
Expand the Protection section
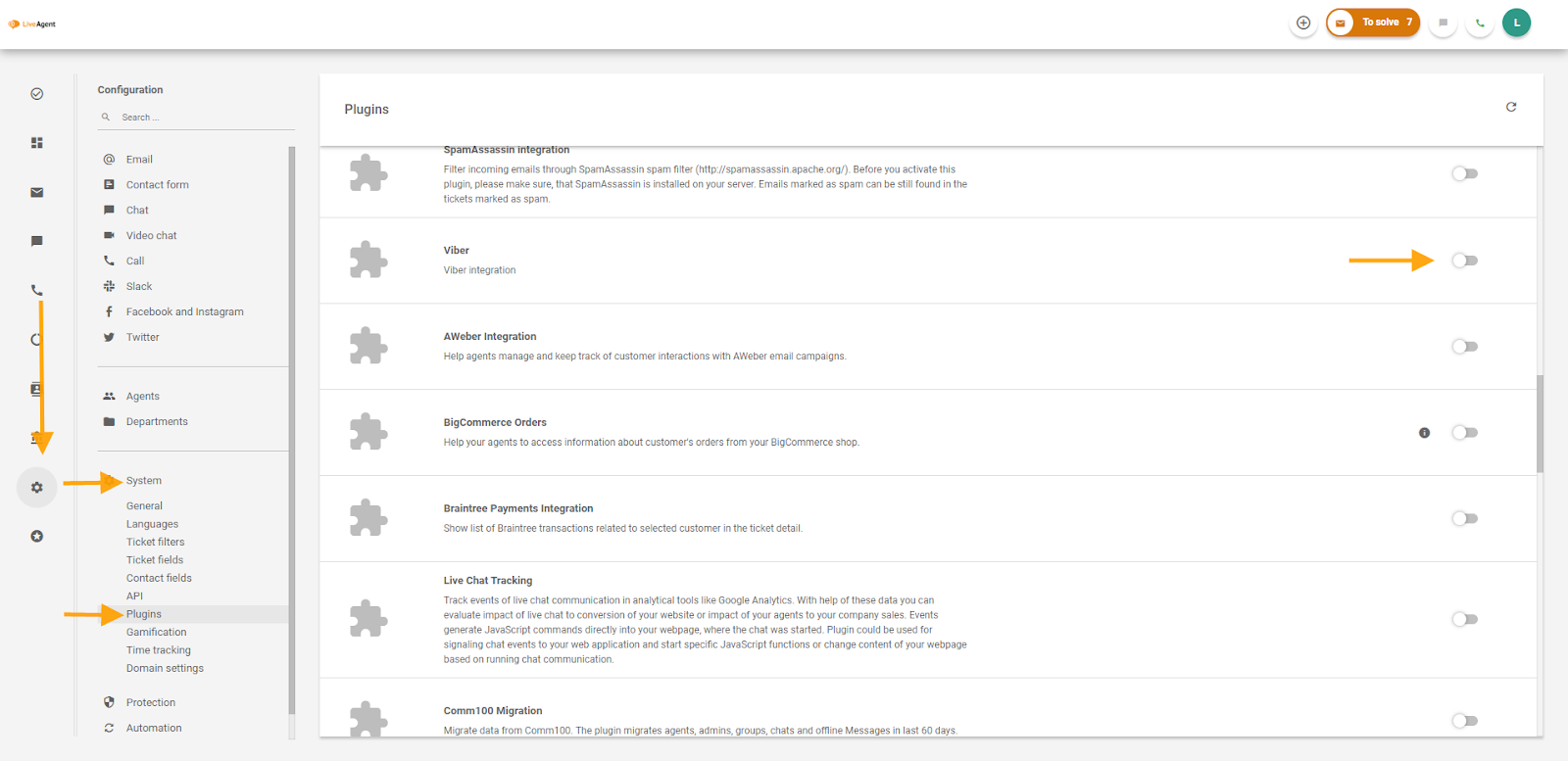point(150,703)
